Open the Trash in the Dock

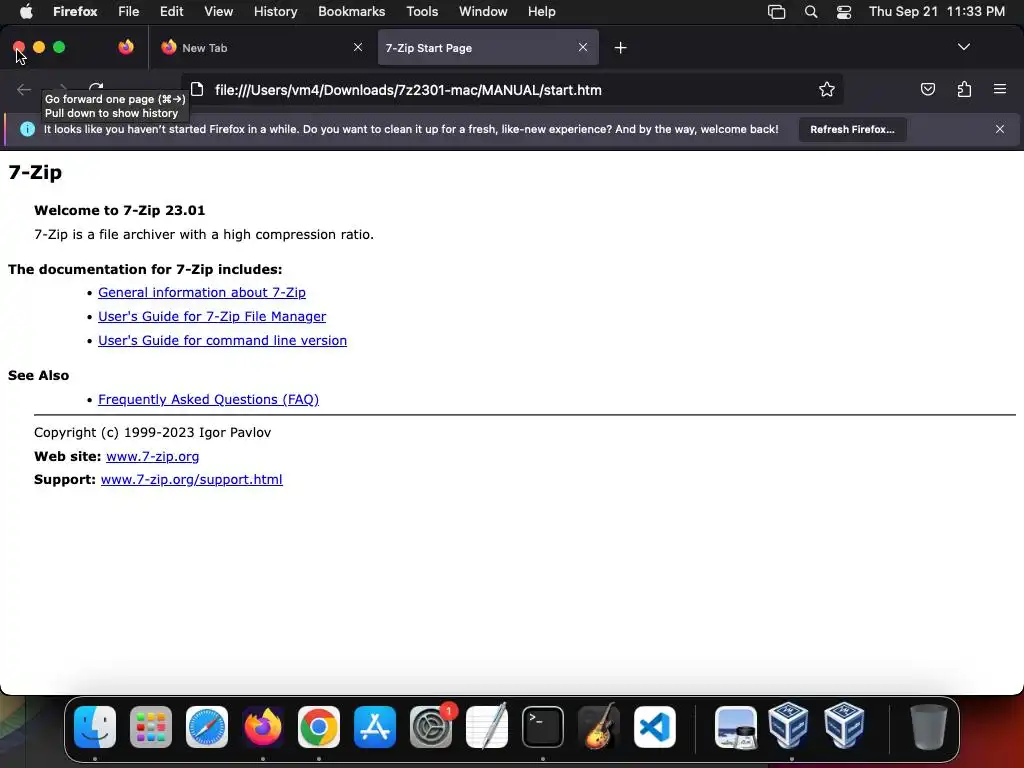point(928,727)
